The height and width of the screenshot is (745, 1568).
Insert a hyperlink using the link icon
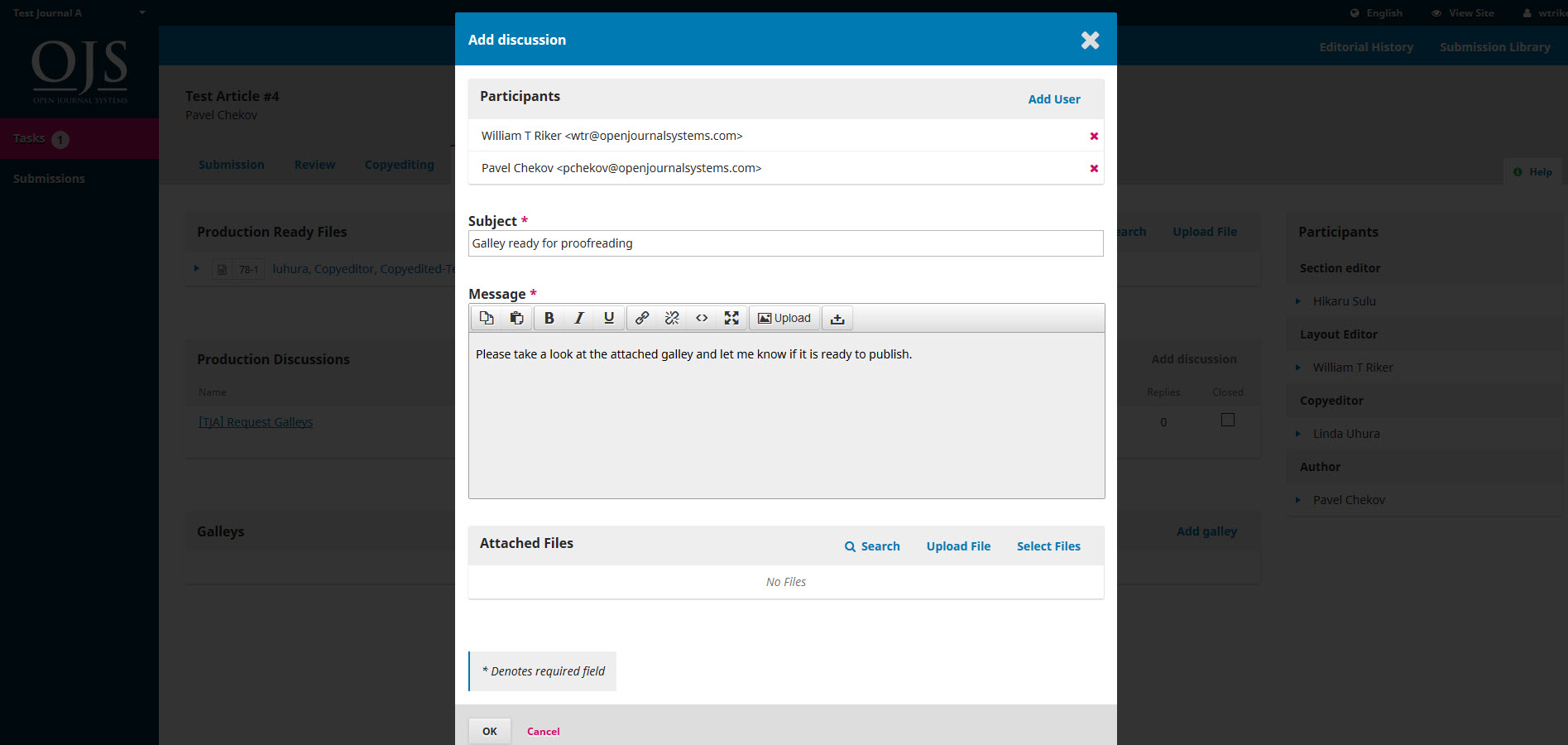point(641,318)
